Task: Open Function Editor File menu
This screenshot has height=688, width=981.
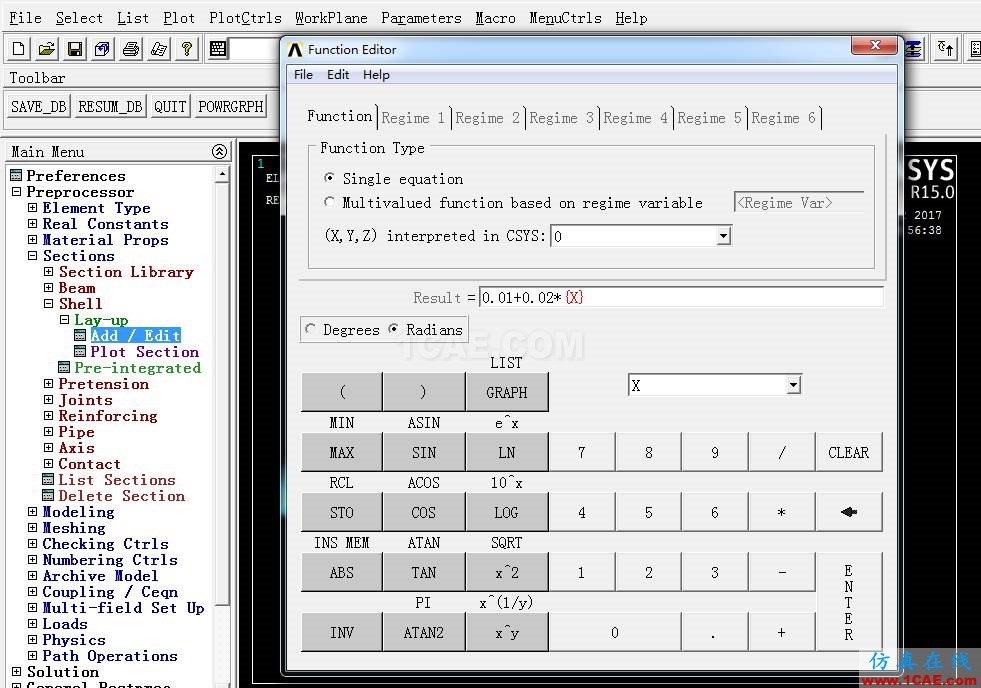Action: coord(303,74)
